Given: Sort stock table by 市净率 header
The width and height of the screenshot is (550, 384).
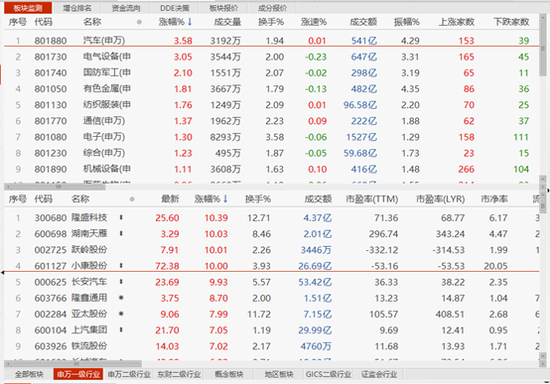Looking at the screenshot, I should coord(494,199).
